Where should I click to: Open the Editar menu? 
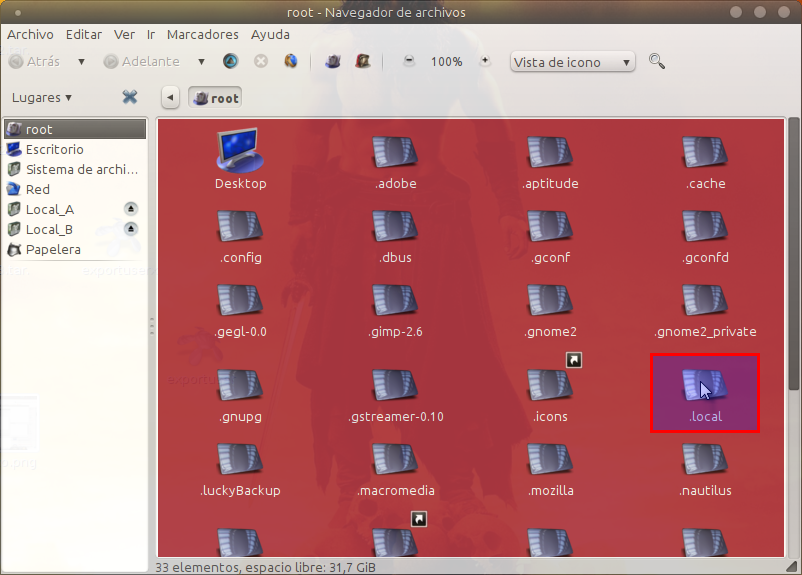point(84,34)
